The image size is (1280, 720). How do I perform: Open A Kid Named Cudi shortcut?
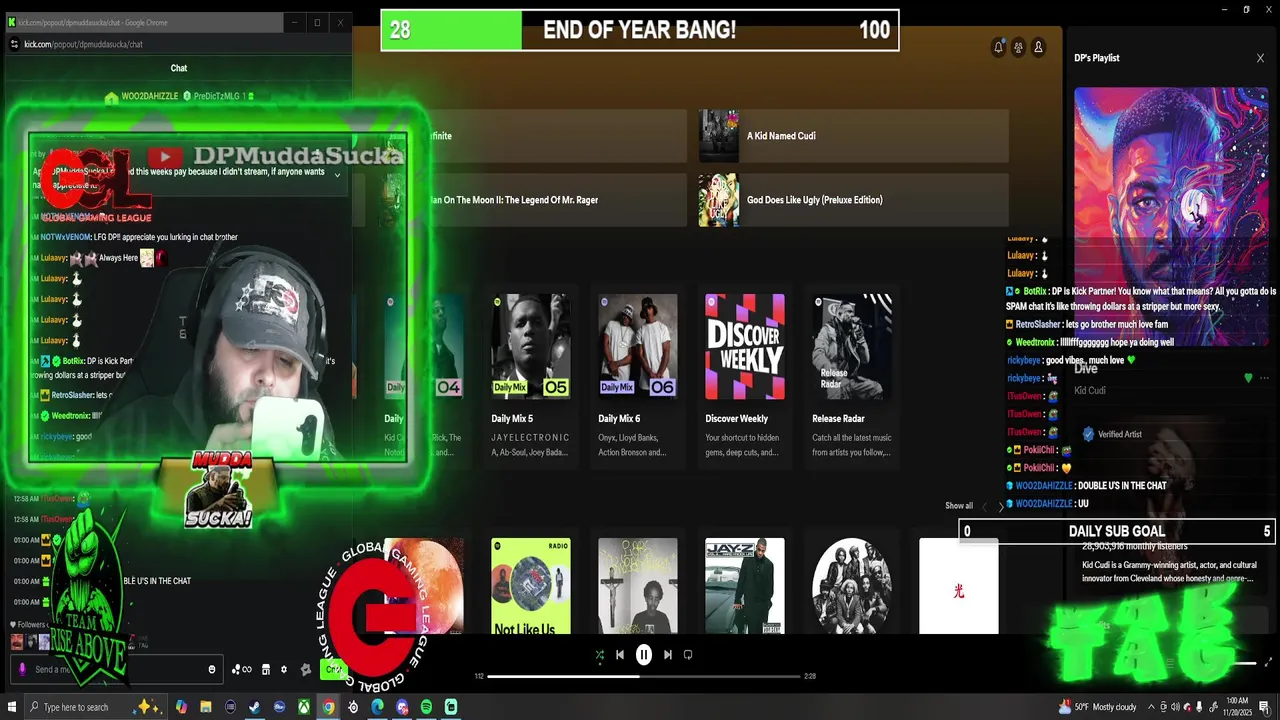pos(854,136)
